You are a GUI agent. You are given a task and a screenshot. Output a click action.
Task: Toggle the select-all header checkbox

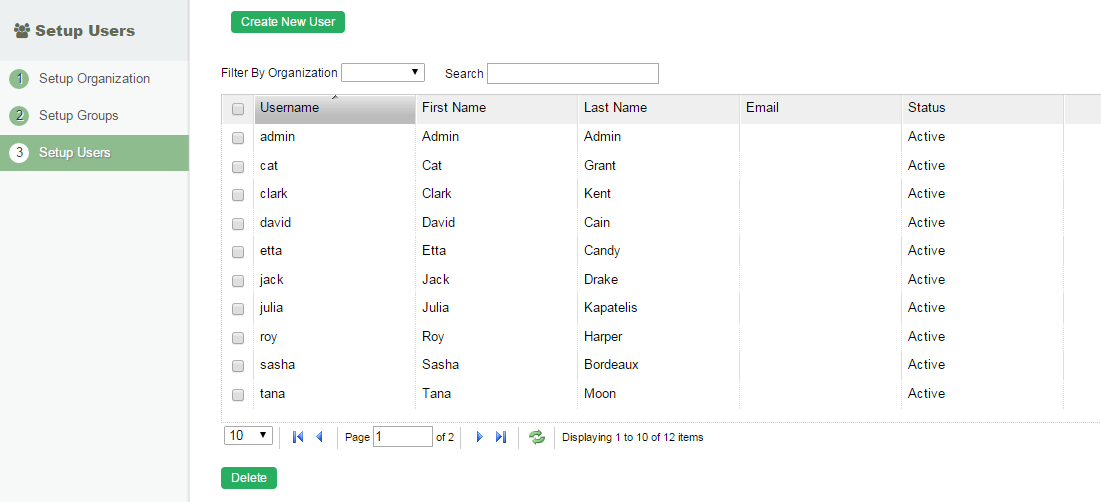tap(238, 109)
